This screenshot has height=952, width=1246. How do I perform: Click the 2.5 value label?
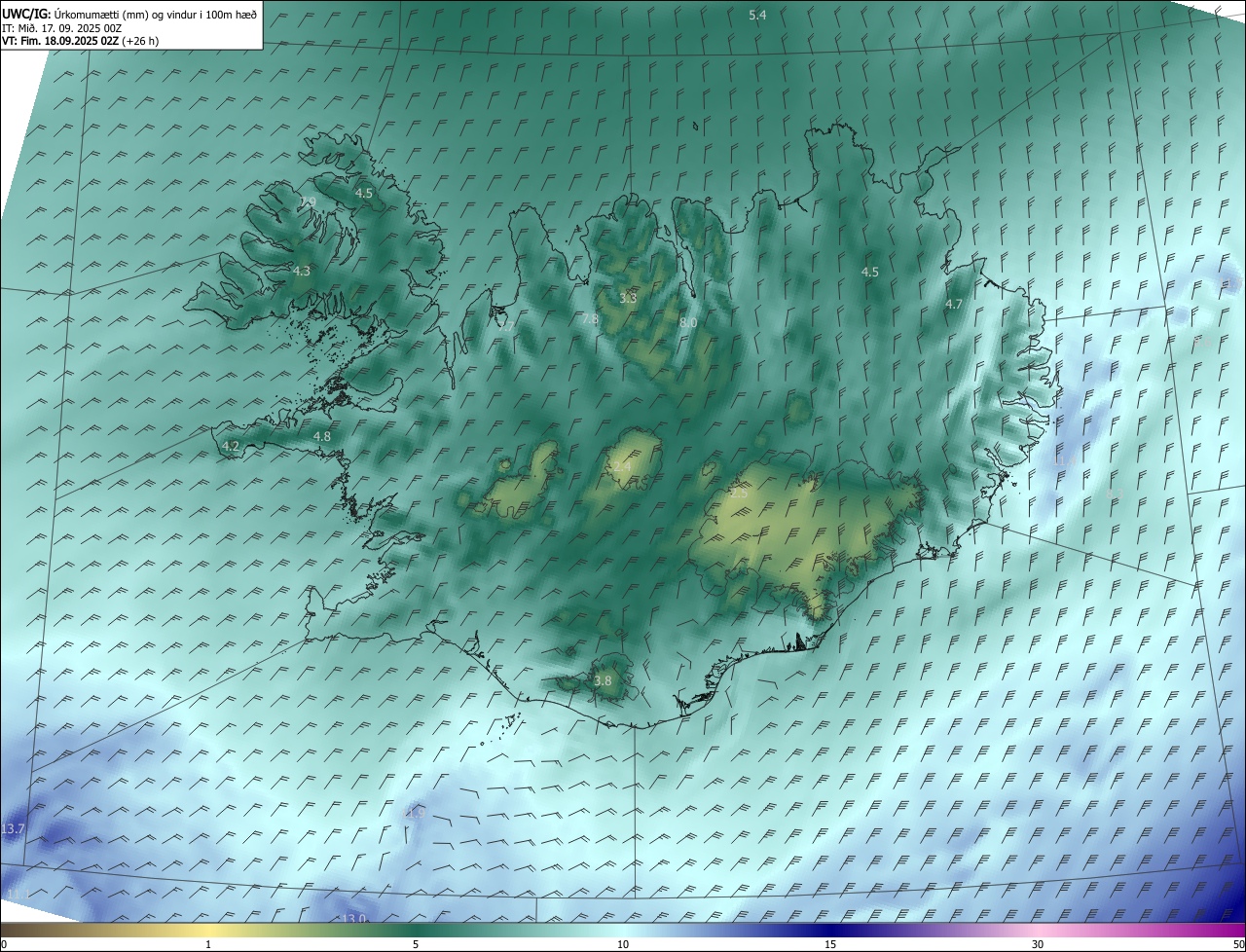pos(739,494)
